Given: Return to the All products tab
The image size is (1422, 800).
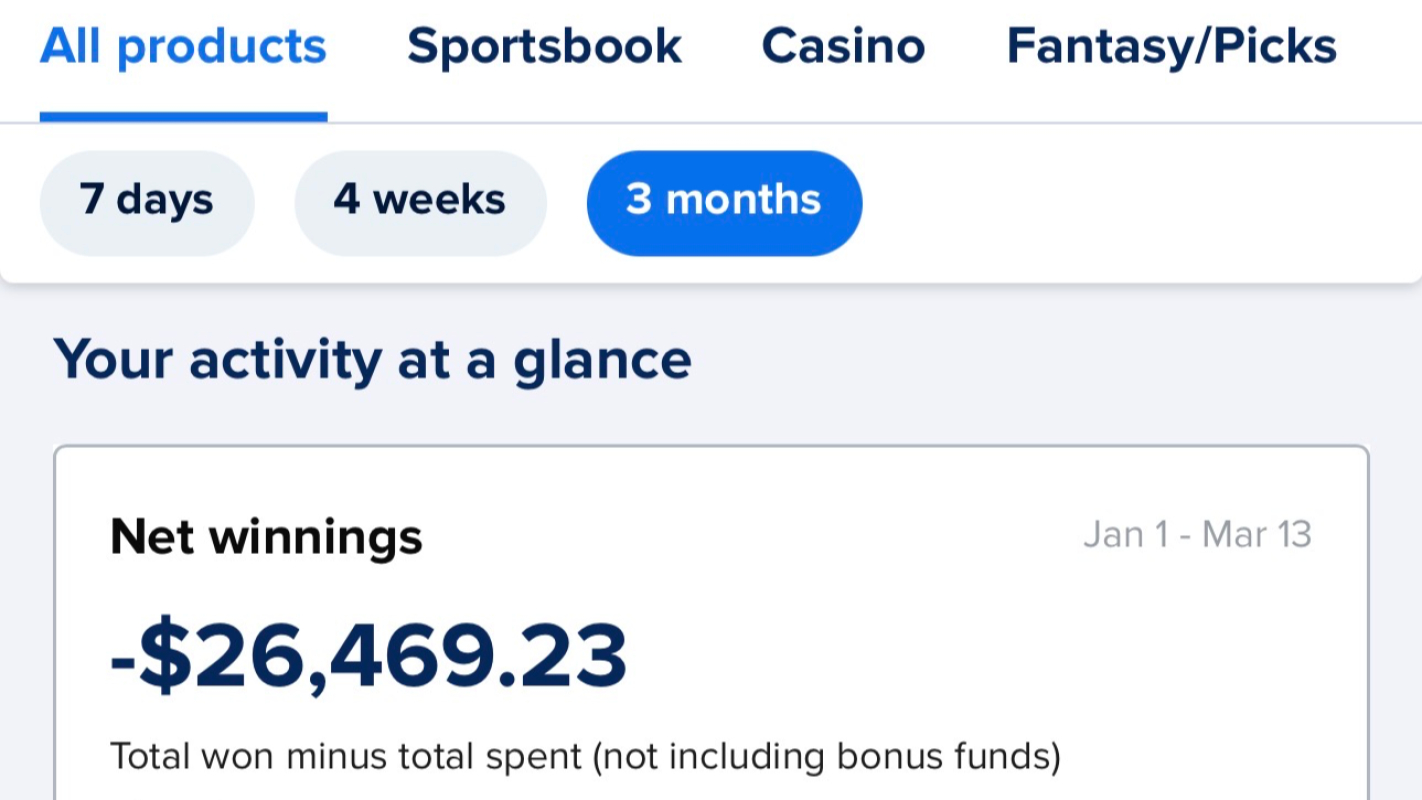Looking at the screenshot, I should pyautogui.click(x=182, y=46).
